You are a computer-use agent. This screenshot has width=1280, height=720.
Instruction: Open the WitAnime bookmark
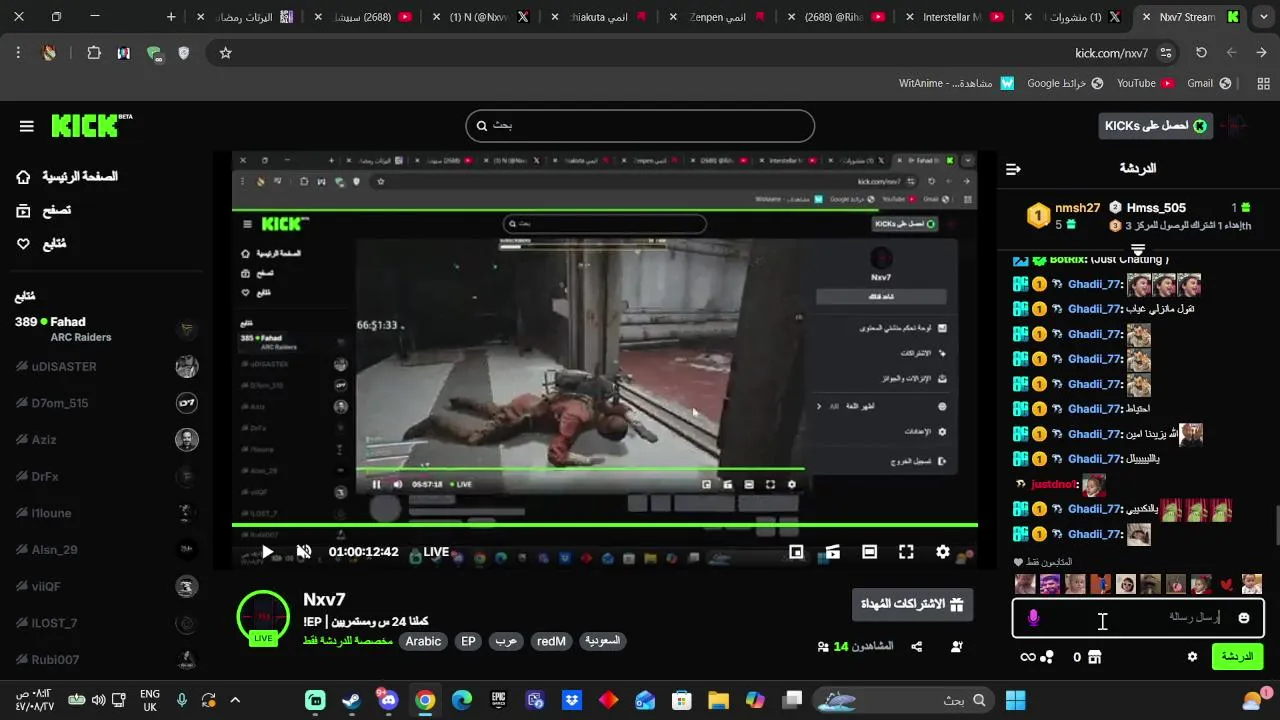click(956, 83)
